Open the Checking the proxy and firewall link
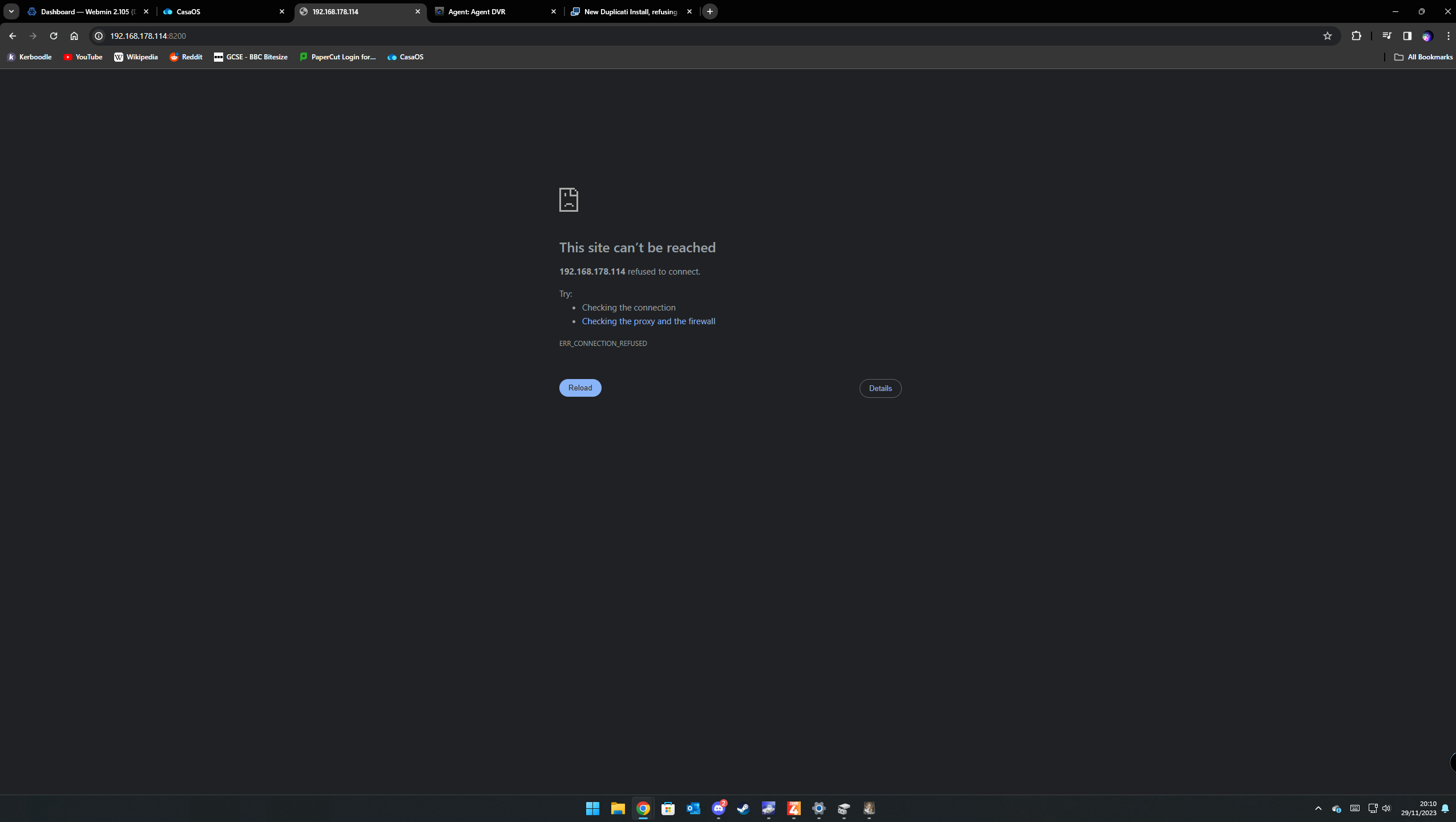 tap(648, 320)
